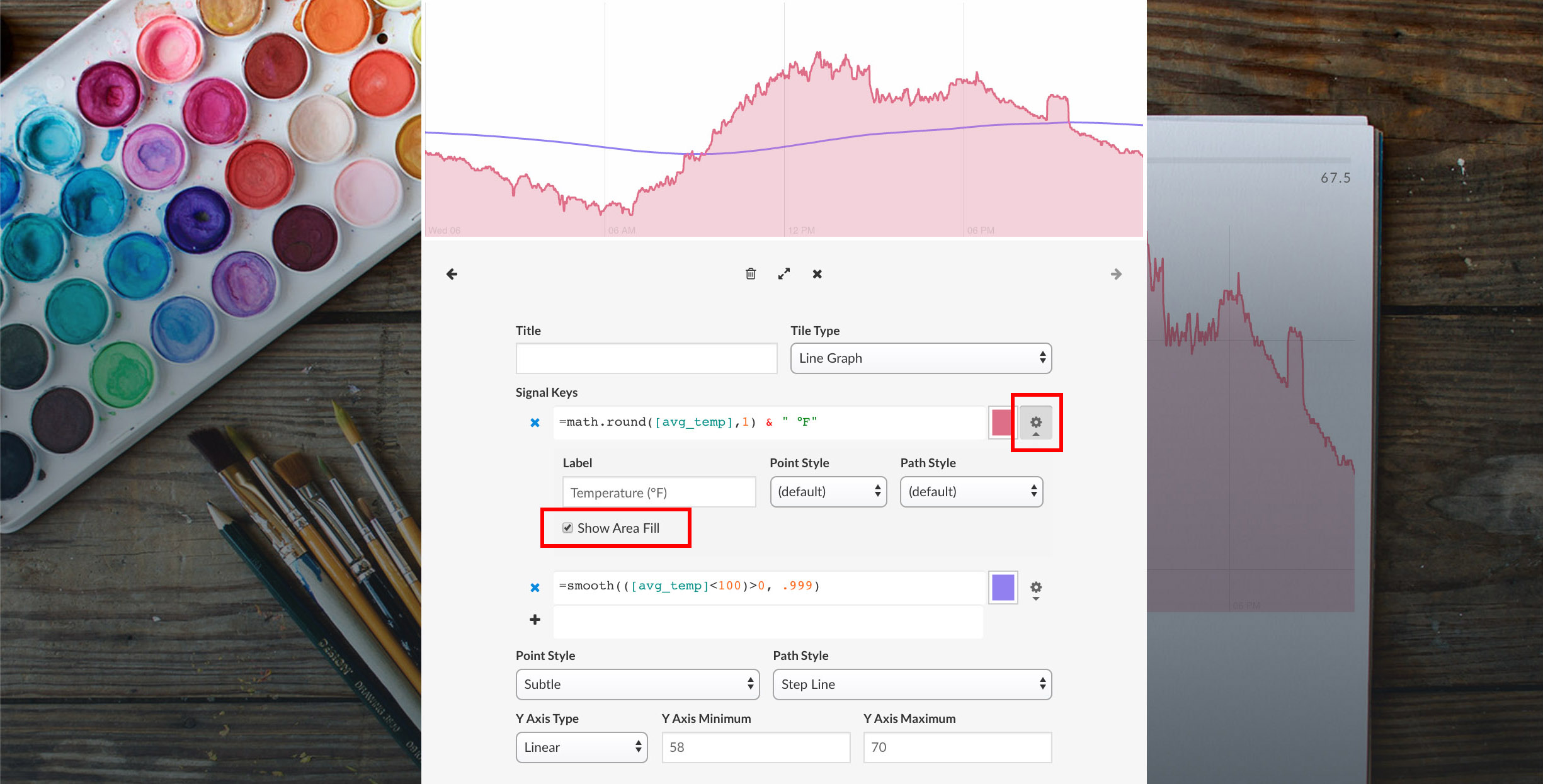Remove the smooth signal key

click(x=535, y=588)
